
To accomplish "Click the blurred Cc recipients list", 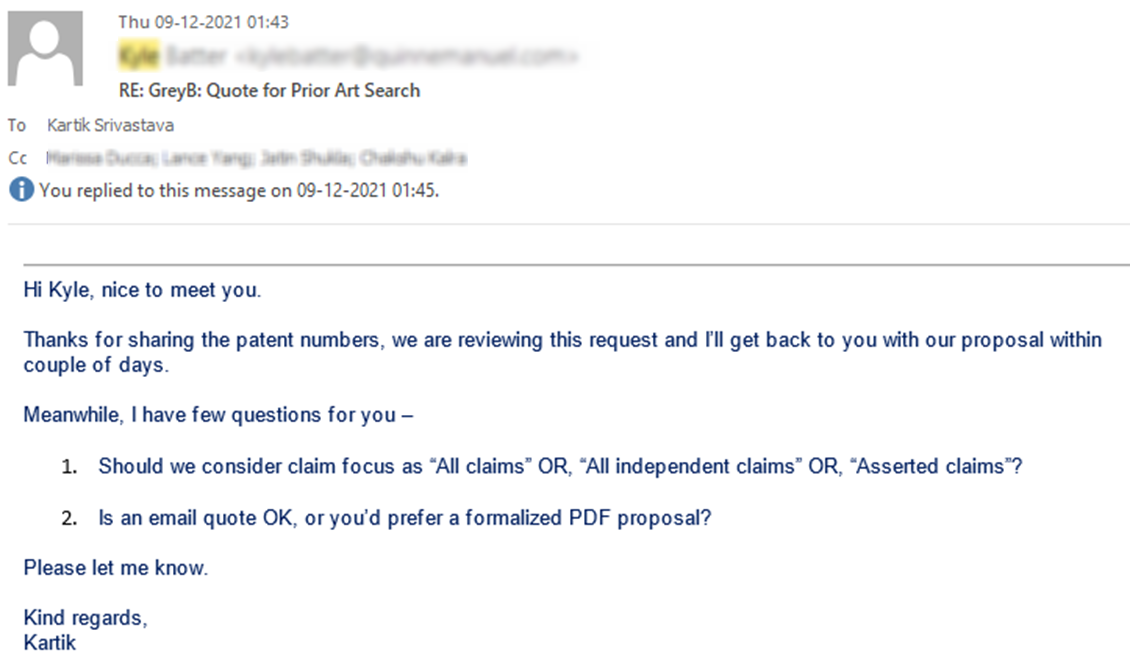I will (257, 158).
